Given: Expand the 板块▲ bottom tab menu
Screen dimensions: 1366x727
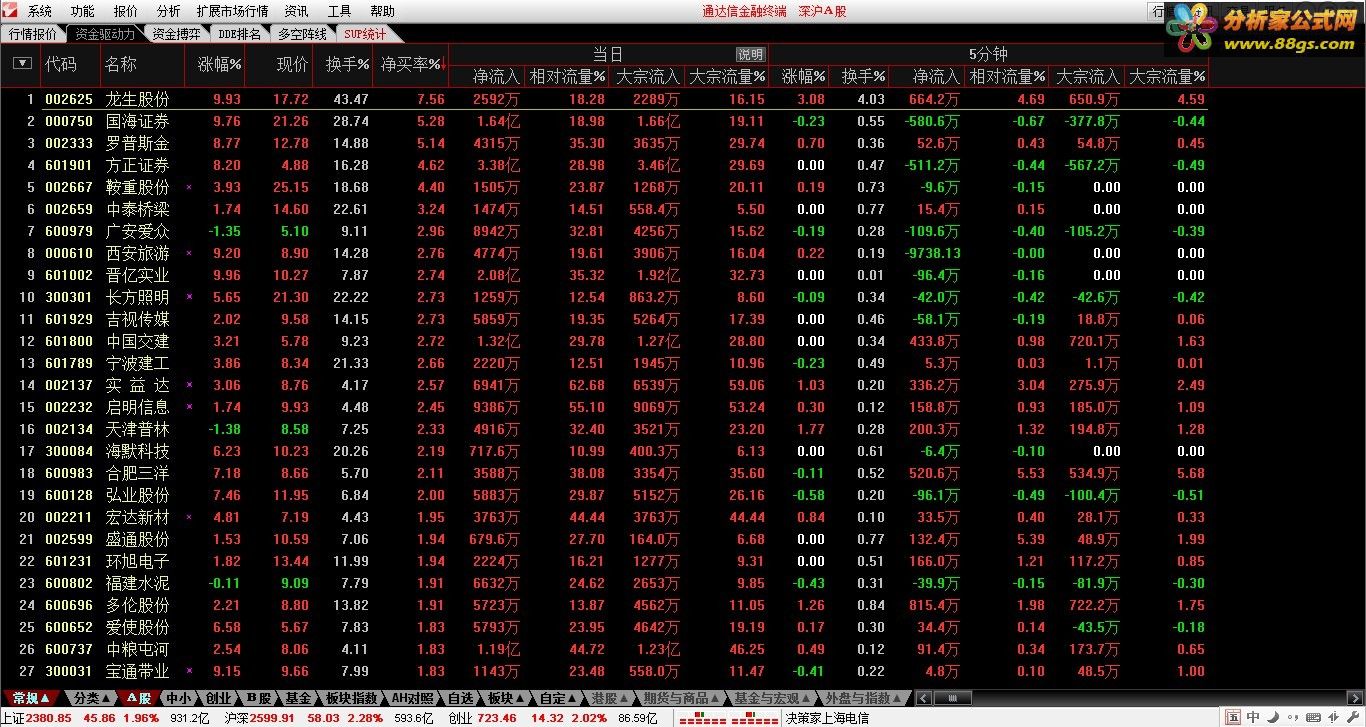Looking at the screenshot, I should click(505, 698).
